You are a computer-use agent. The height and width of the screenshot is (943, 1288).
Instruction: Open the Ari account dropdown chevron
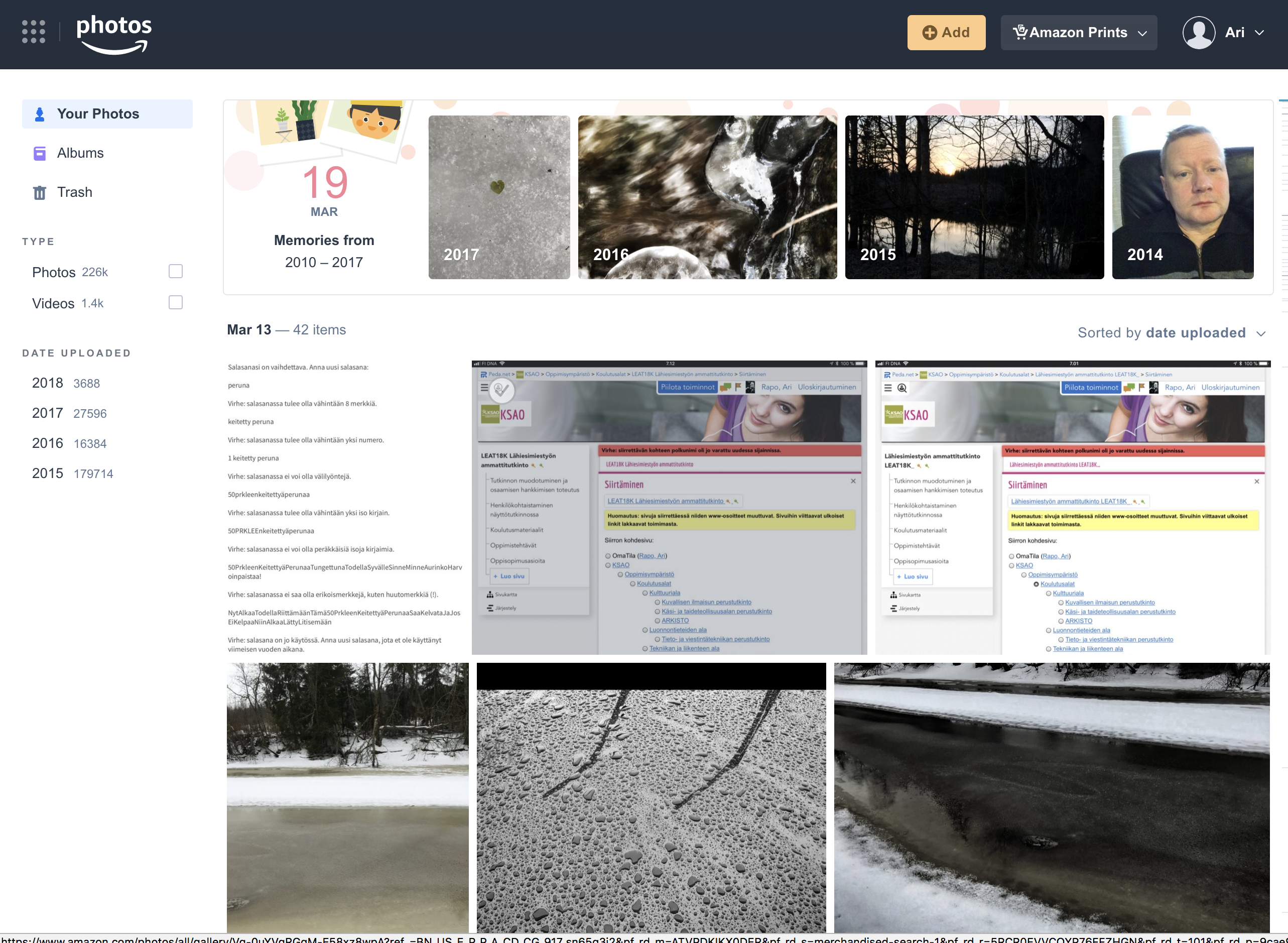(x=1259, y=33)
